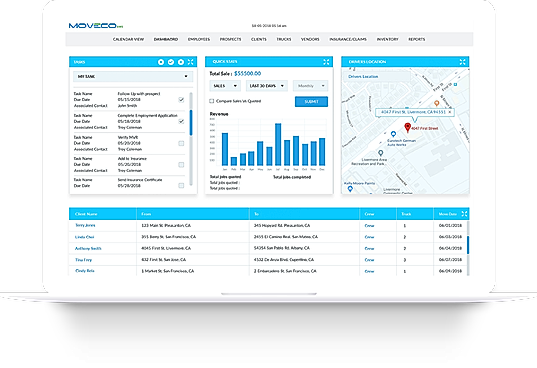Click the Submit button in Quick Stats
The height and width of the screenshot is (368, 537).
311,102
